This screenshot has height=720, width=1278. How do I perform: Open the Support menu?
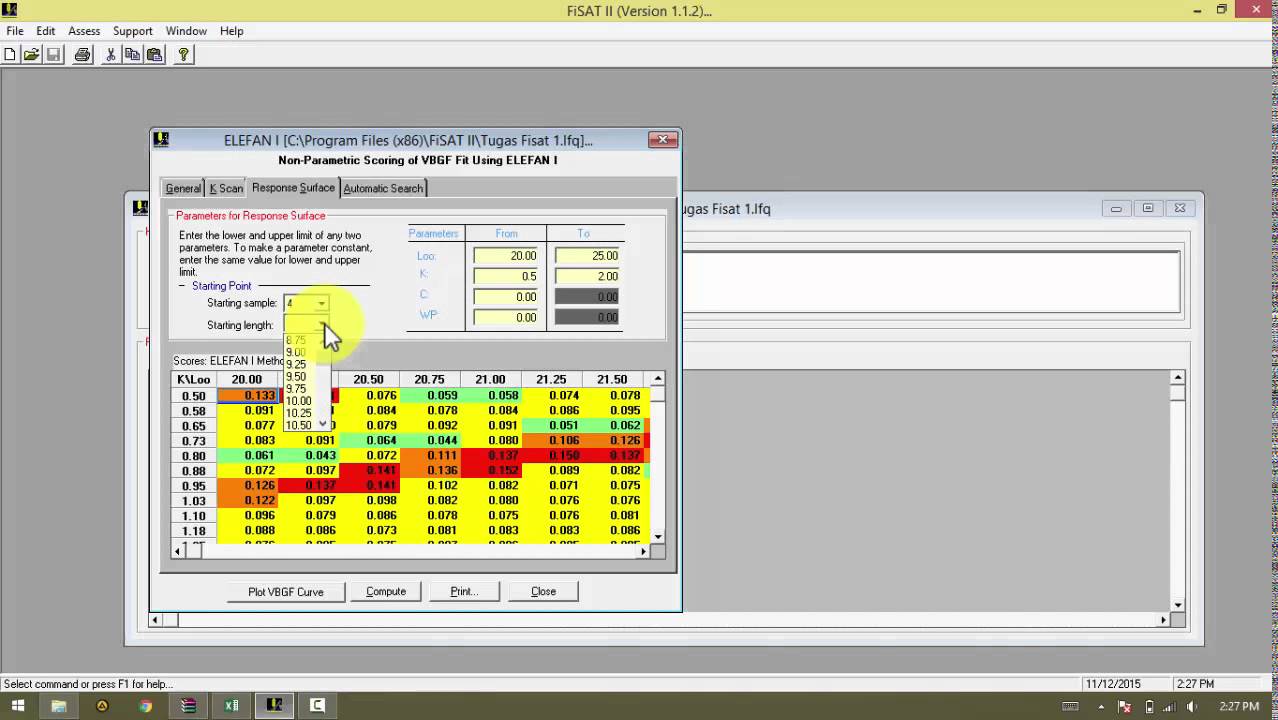[133, 31]
